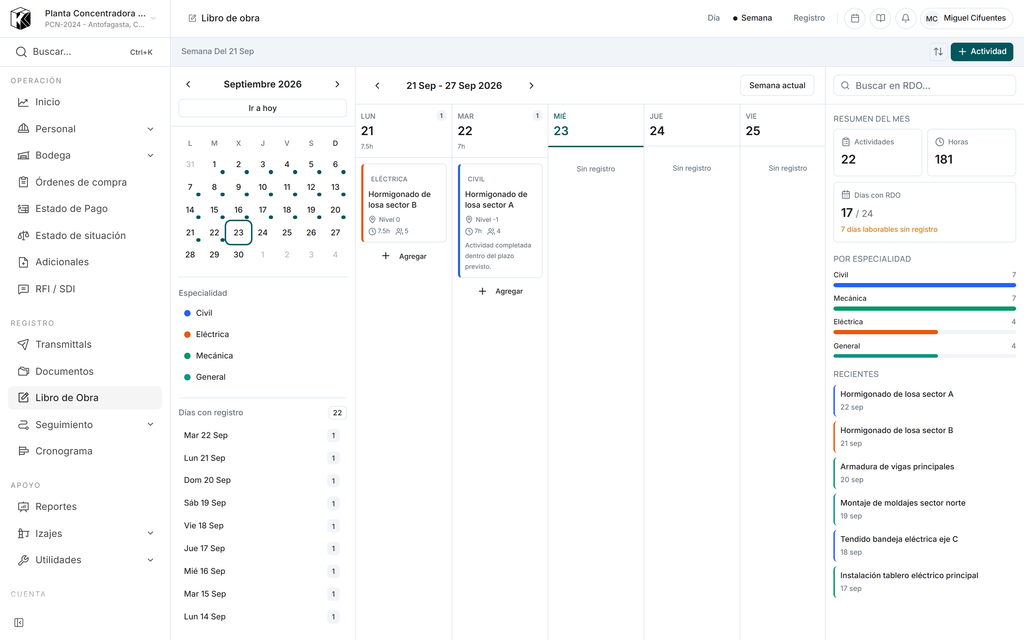Go to next month in mini calendar
The height and width of the screenshot is (640, 1024).
[x=337, y=84]
